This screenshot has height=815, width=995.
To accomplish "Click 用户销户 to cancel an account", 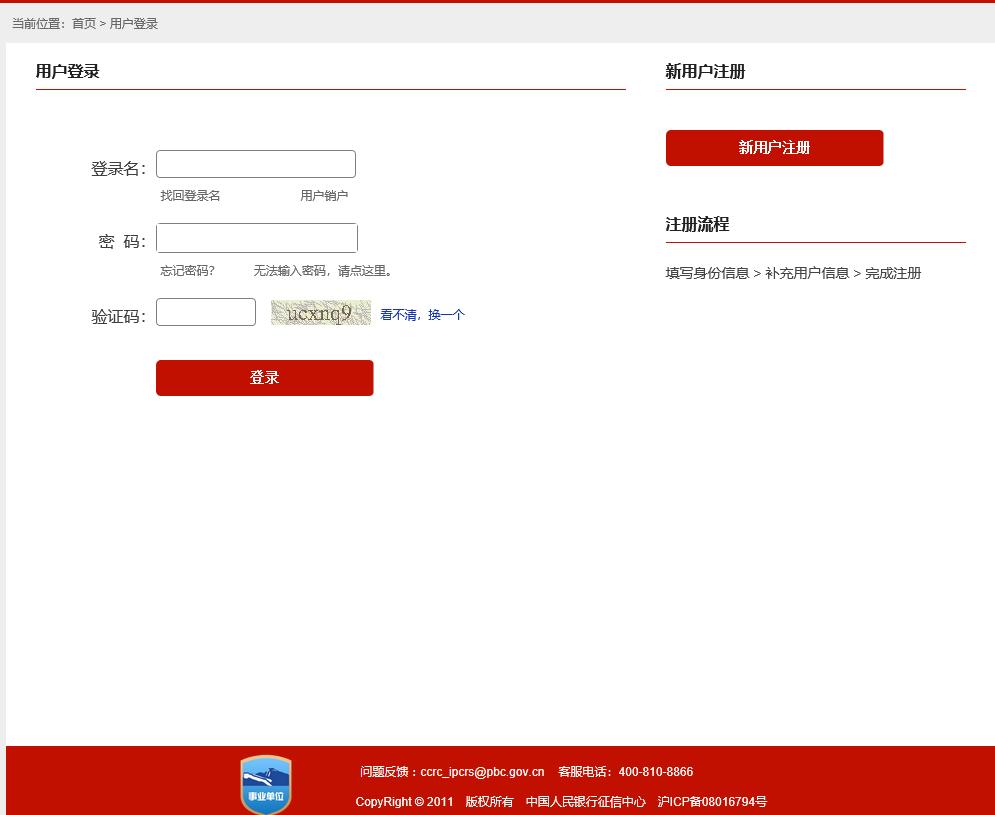I will [324, 195].
